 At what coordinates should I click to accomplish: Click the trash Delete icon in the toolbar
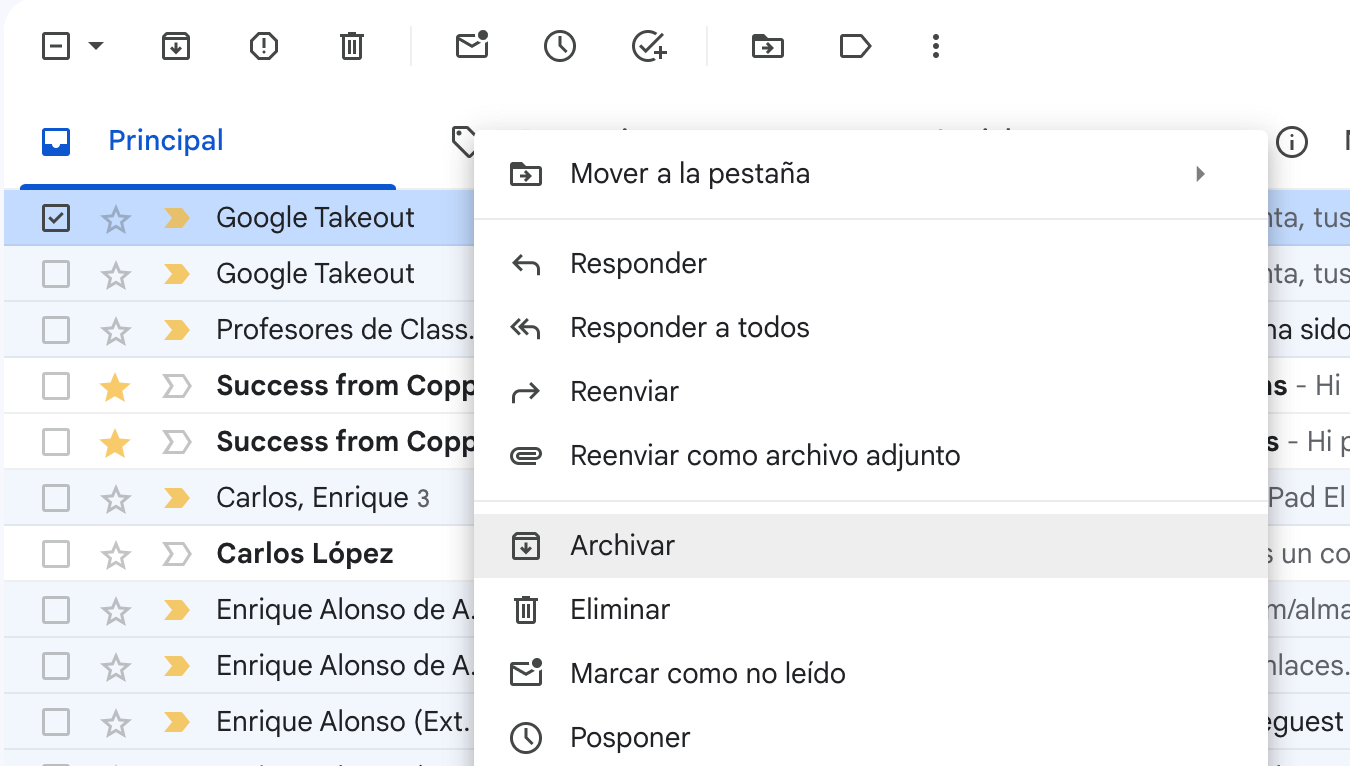pyautogui.click(x=352, y=46)
